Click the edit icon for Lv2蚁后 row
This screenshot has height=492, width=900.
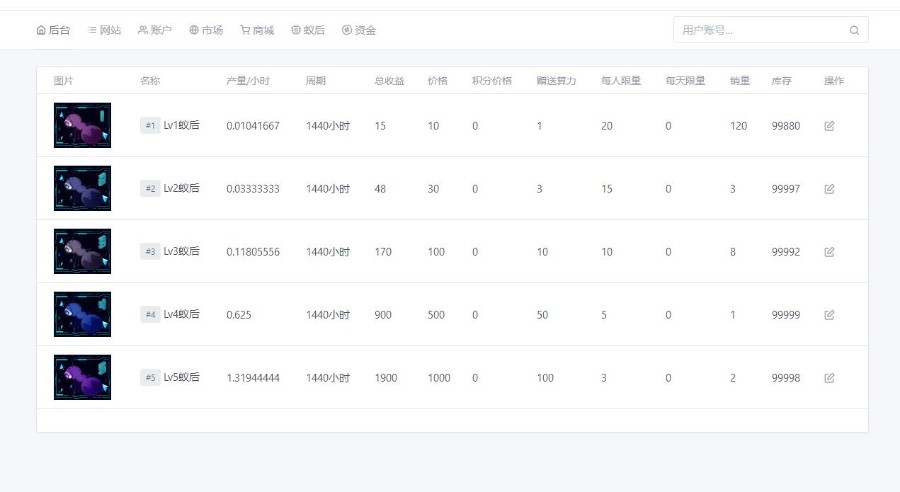(x=829, y=189)
